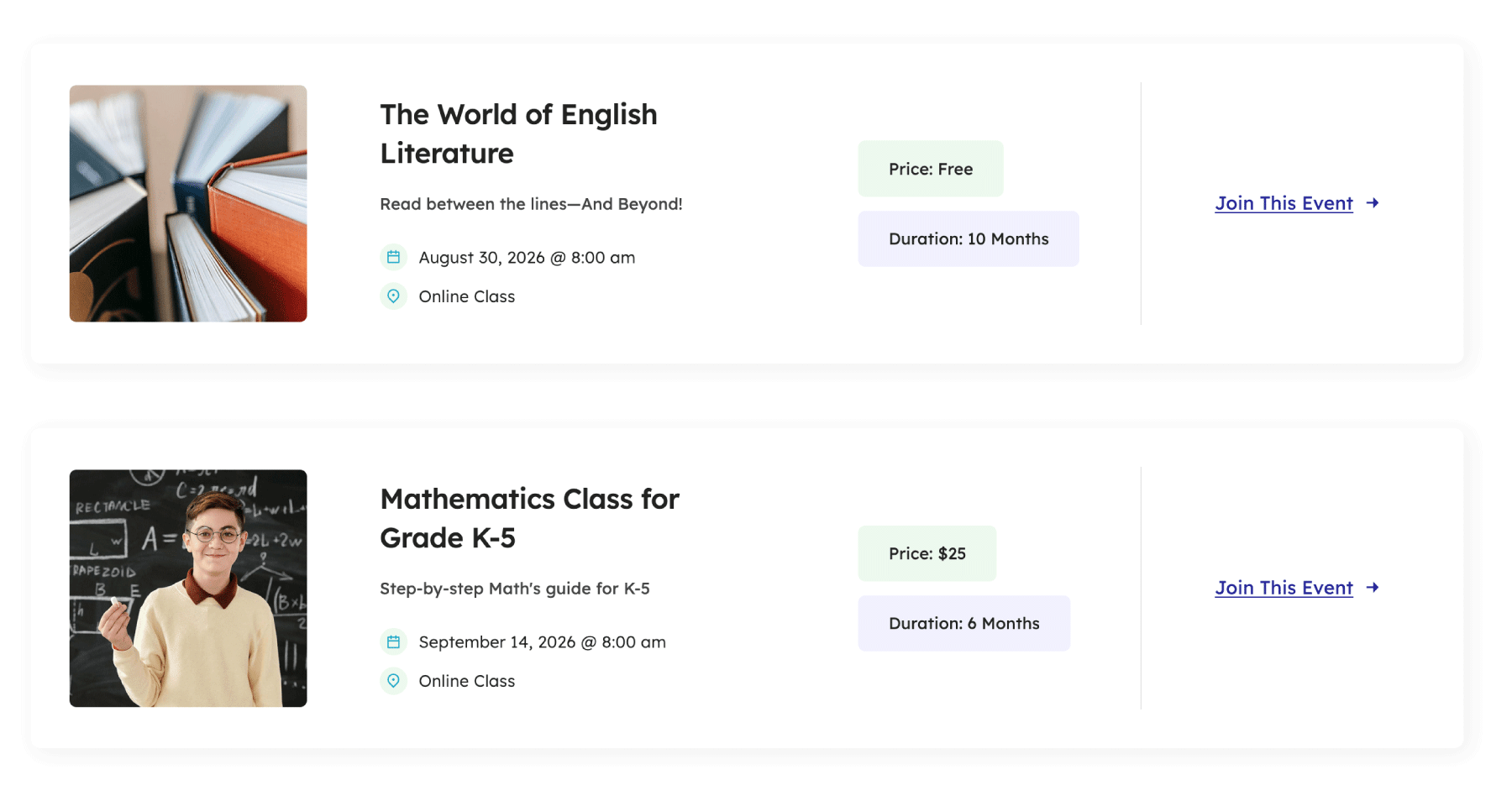Click calendar icon beside September 14 date
Image resolution: width=1512 pixels, height=806 pixels.
[393, 642]
